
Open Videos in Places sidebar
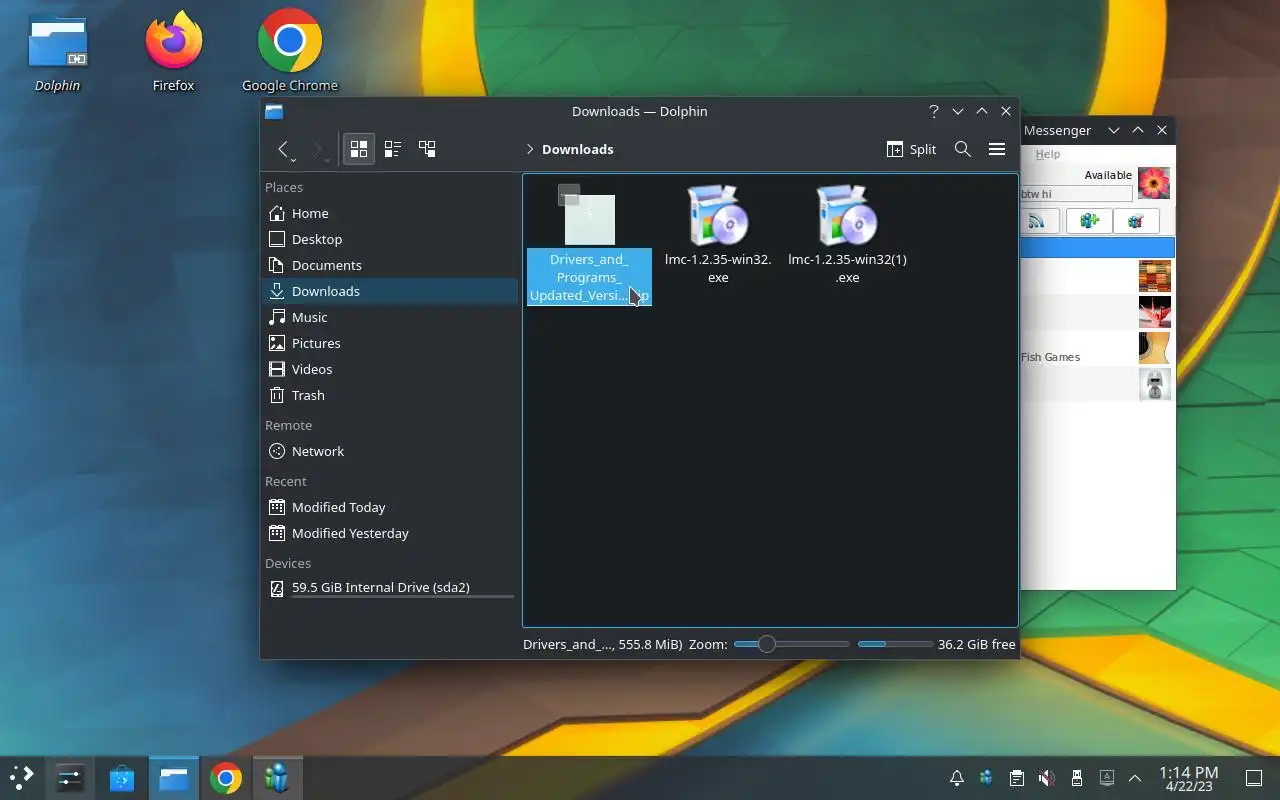pyautogui.click(x=390, y=369)
